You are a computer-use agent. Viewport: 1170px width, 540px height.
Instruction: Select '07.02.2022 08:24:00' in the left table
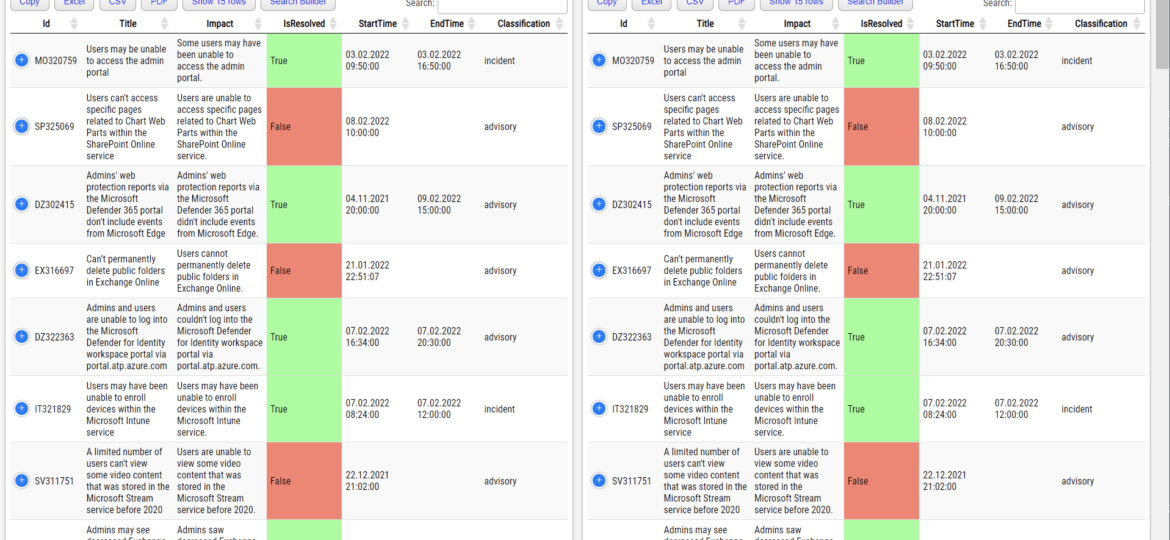pyautogui.click(x=368, y=409)
